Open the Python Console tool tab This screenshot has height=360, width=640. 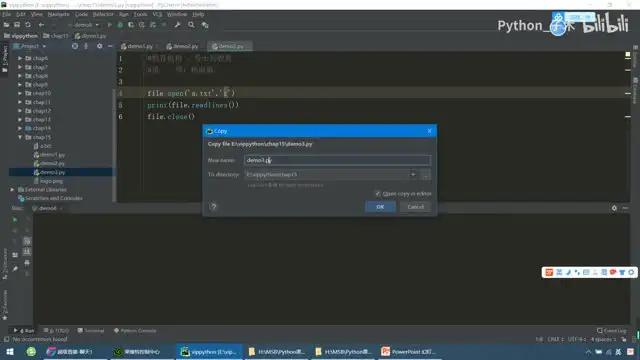[x=135, y=331]
